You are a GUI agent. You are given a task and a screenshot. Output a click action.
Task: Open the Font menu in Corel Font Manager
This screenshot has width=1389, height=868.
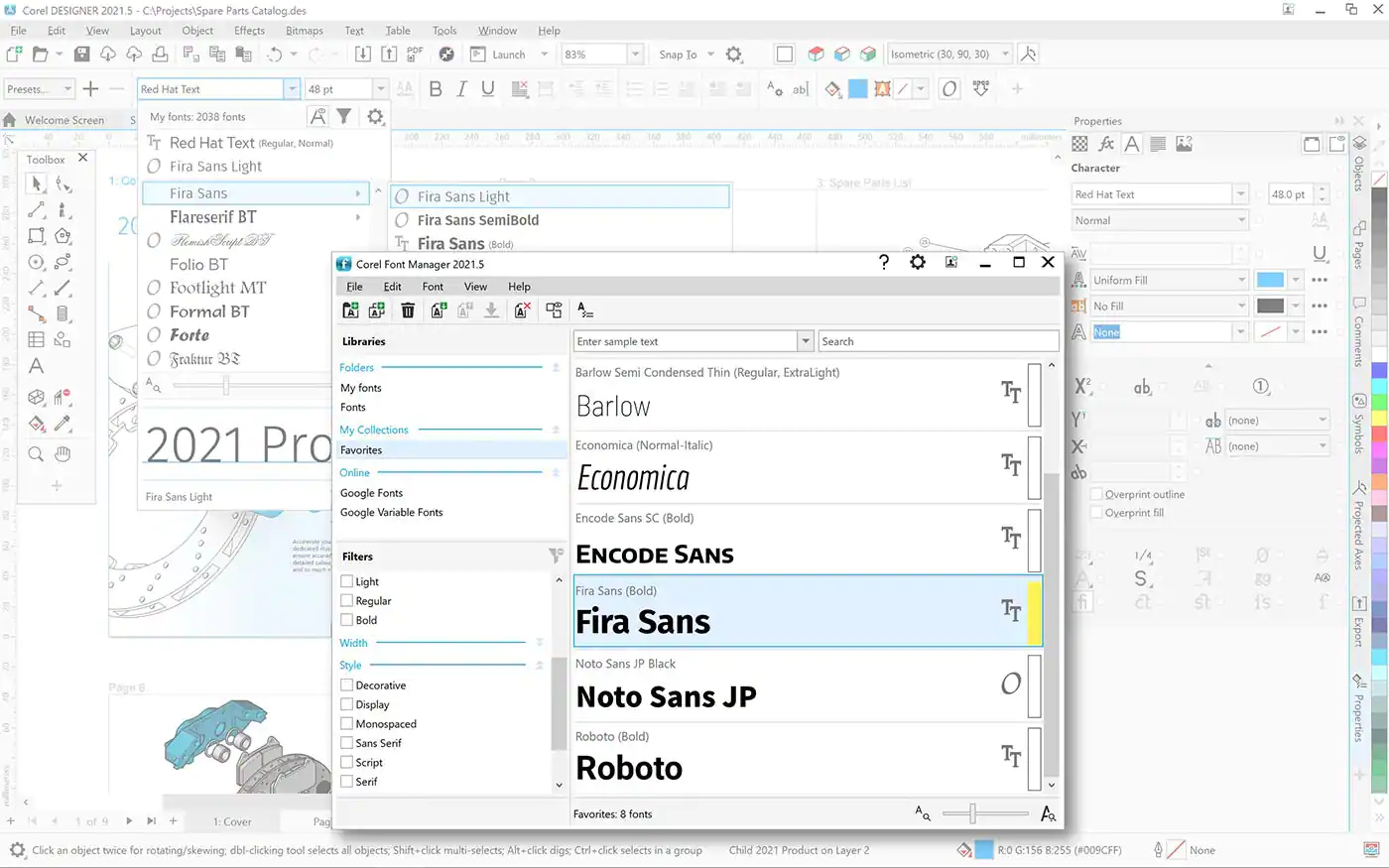(433, 287)
